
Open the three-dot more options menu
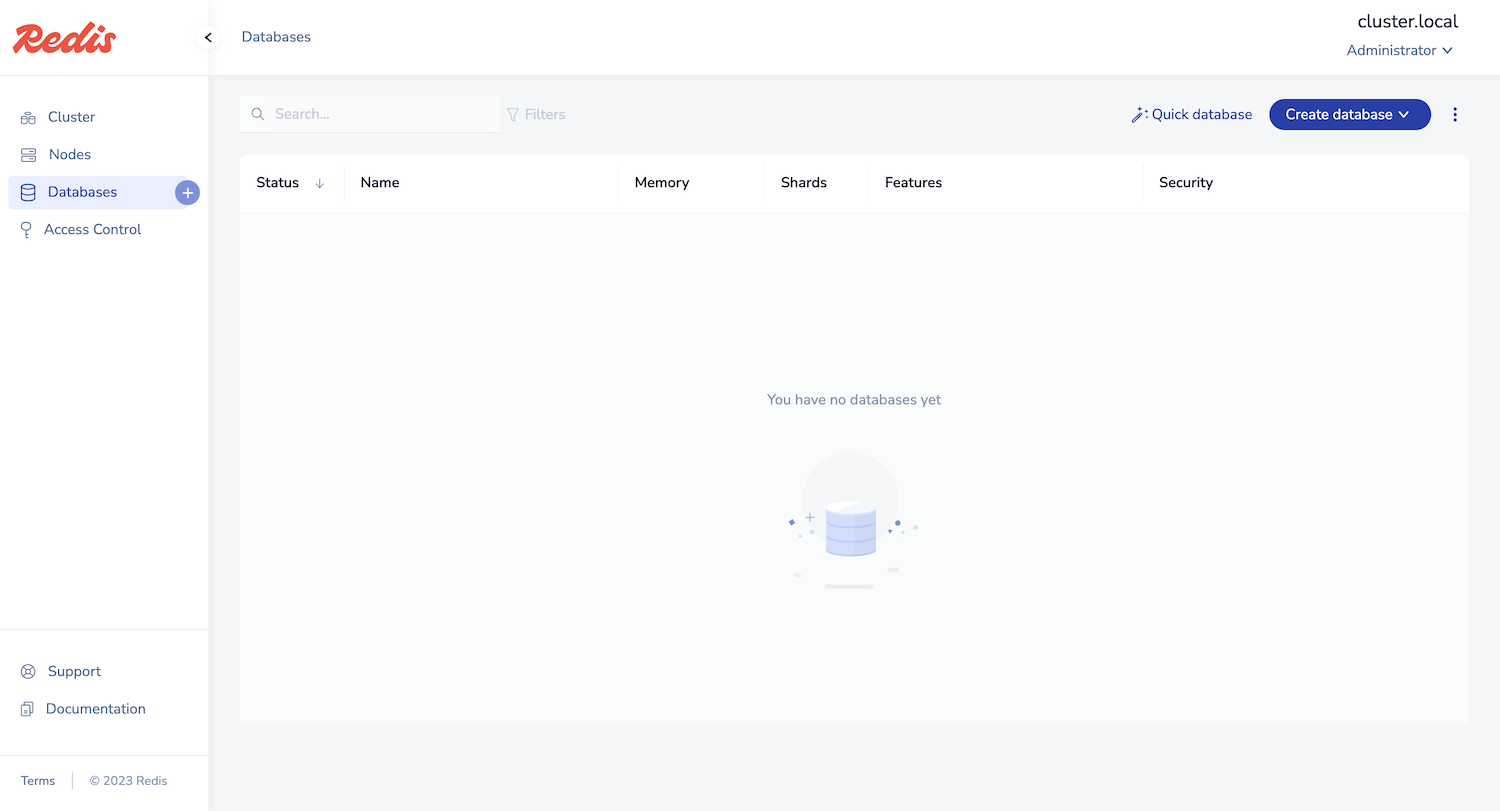tap(1455, 115)
